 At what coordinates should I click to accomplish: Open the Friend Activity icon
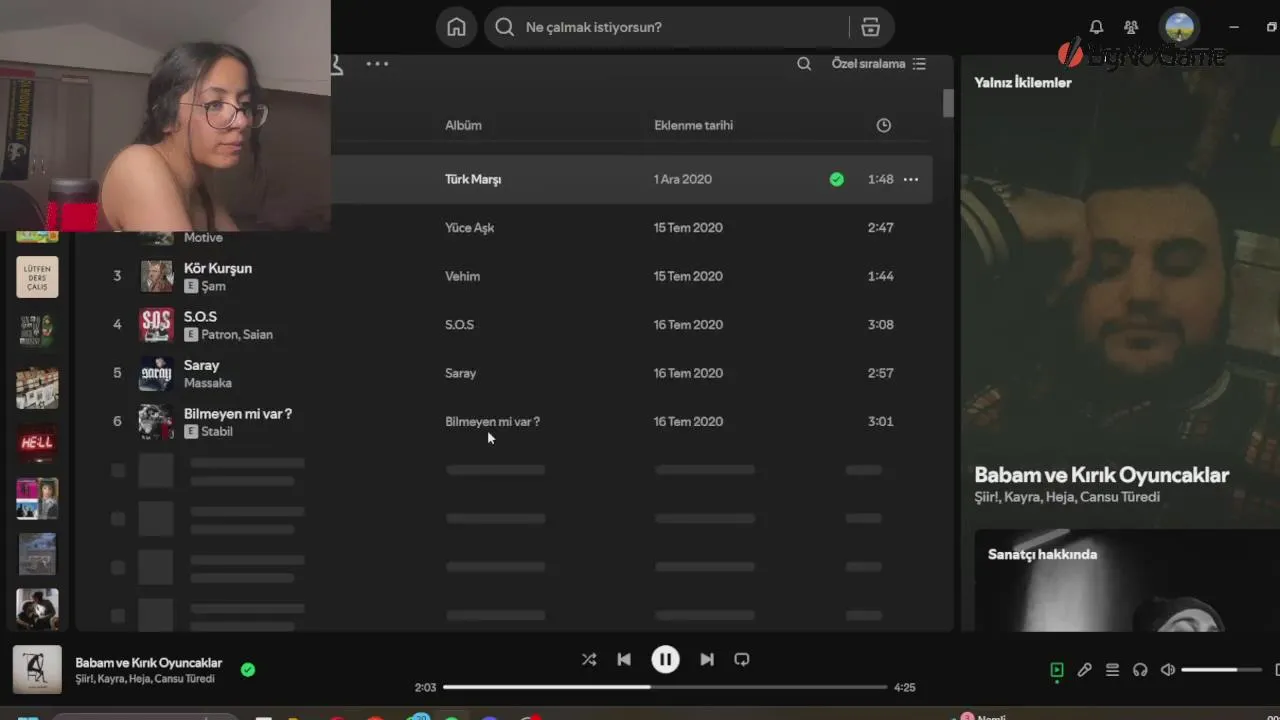click(1131, 27)
